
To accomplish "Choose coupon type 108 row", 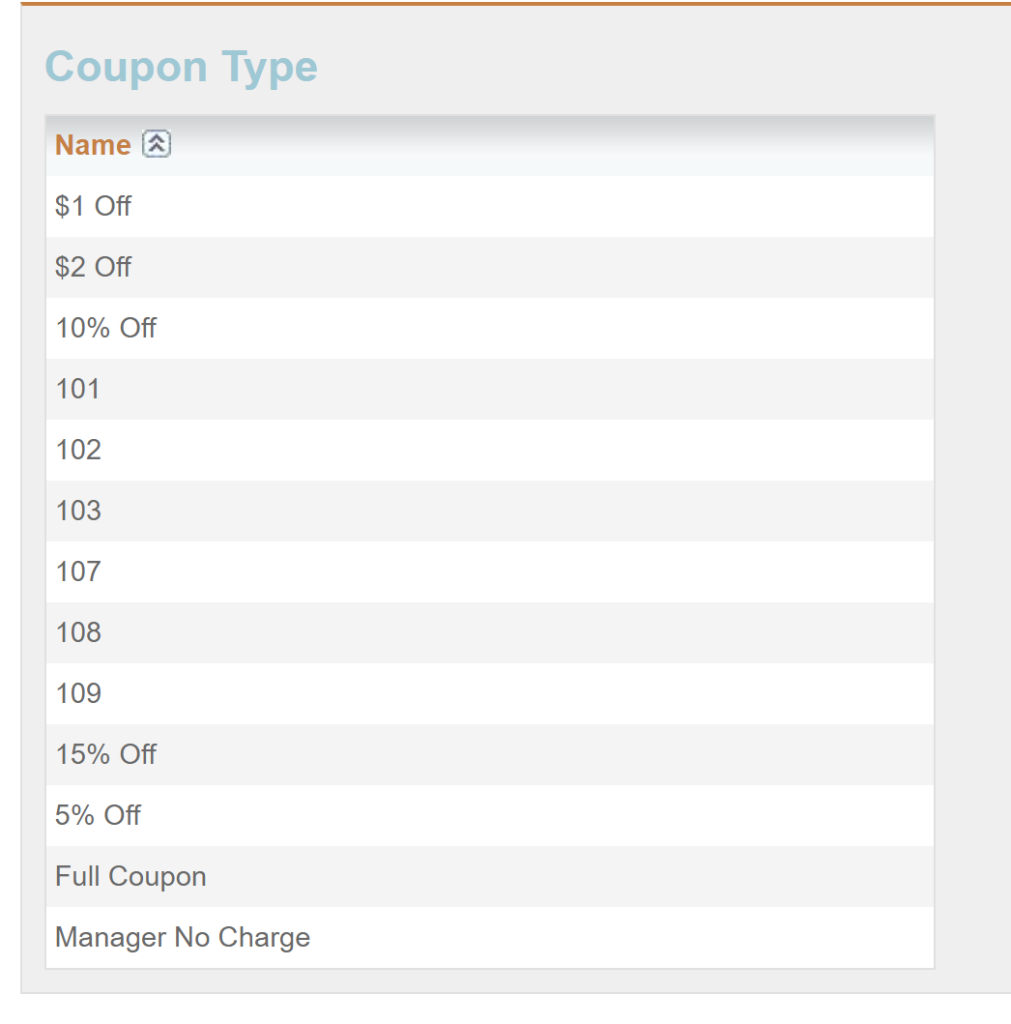I will pos(490,633).
